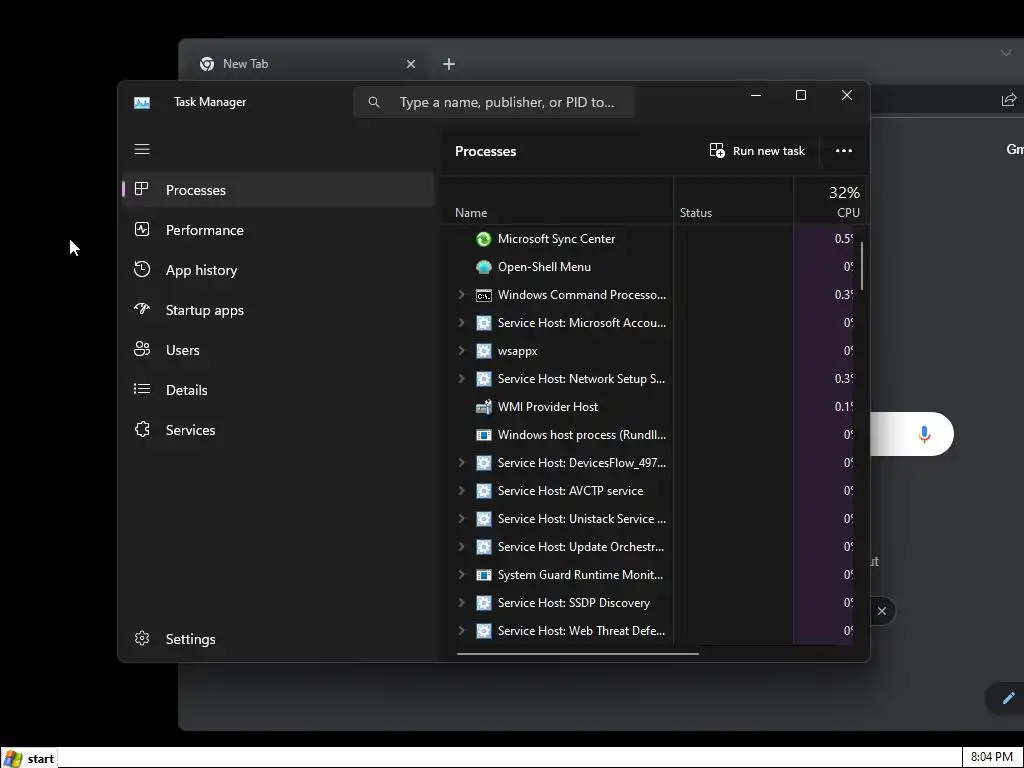Image resolution: width=1024 pixels, height=768 pixels.
Task: Open the start menu in taskbar
Action: coord(29,758)
